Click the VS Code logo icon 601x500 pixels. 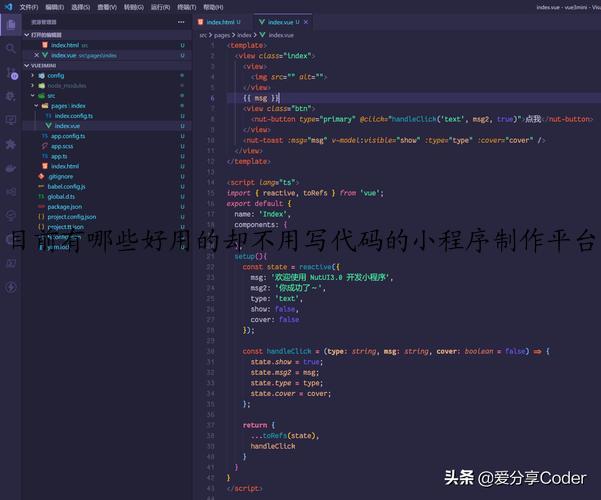coord(8,7)
